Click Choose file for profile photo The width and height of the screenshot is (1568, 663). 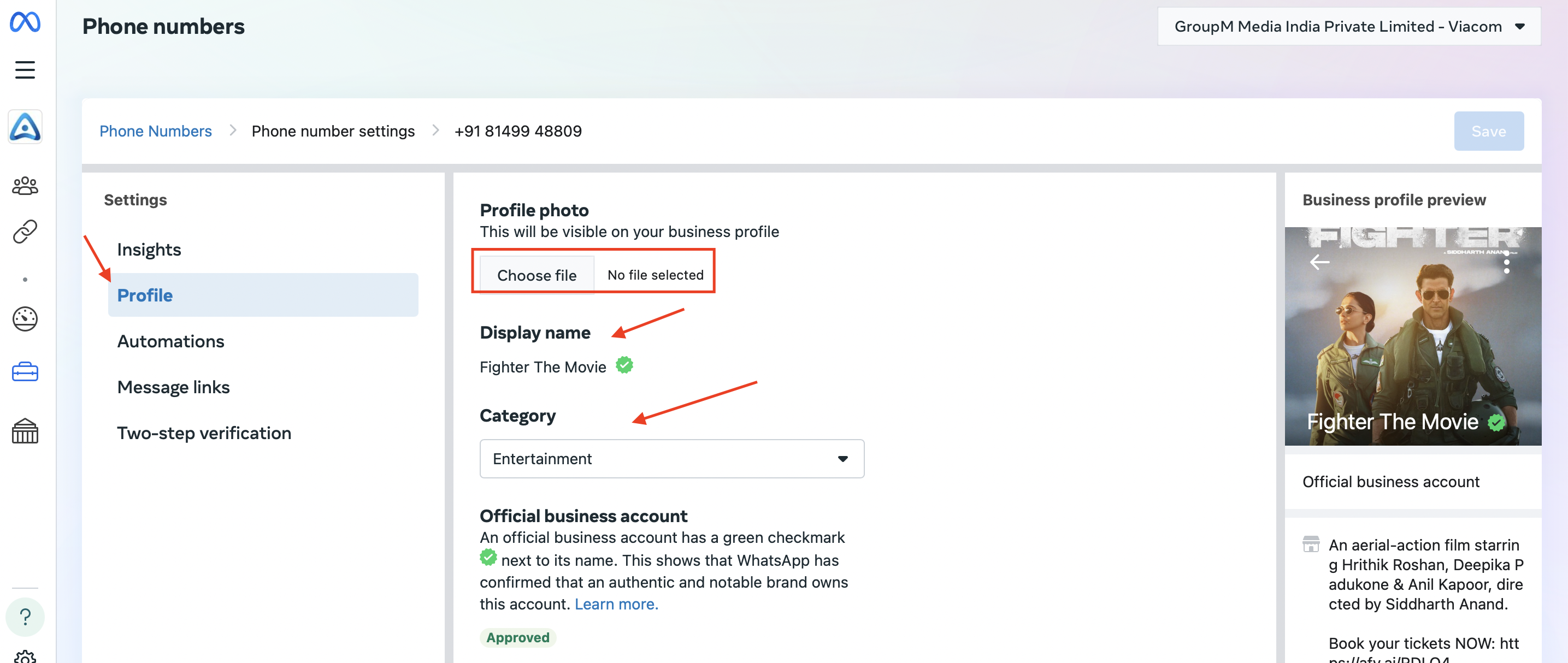(537, 275)
